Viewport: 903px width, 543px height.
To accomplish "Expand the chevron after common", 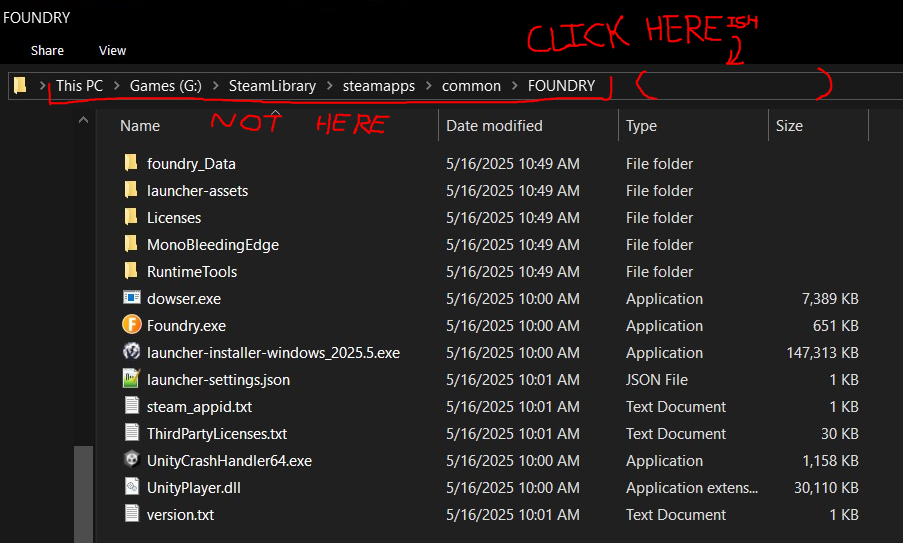I will pyautogui.click(x=514, y=86).
